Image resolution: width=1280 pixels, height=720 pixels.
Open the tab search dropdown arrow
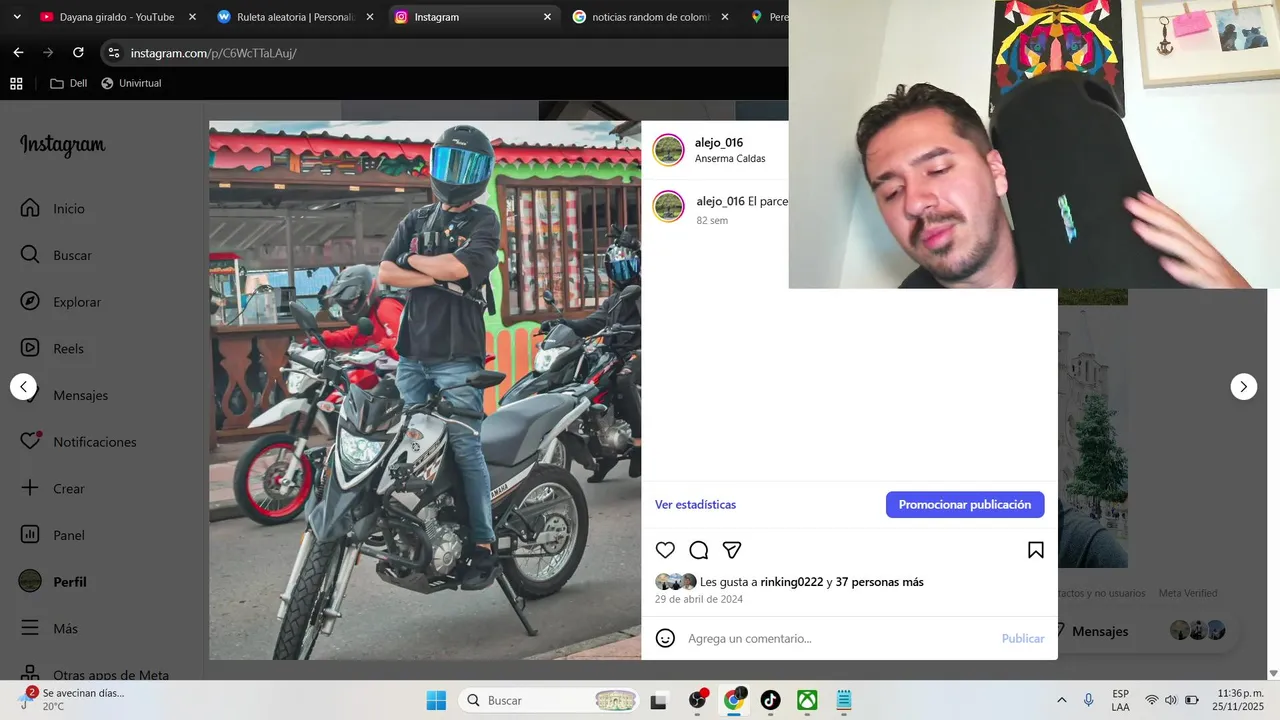click(x=17, y=17)
